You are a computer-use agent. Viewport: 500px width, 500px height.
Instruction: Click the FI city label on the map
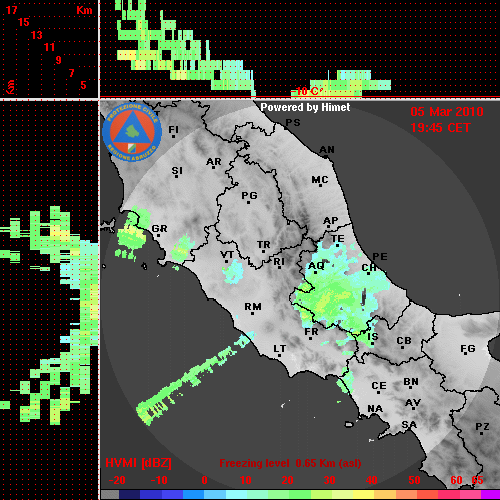tap(173, 129)
